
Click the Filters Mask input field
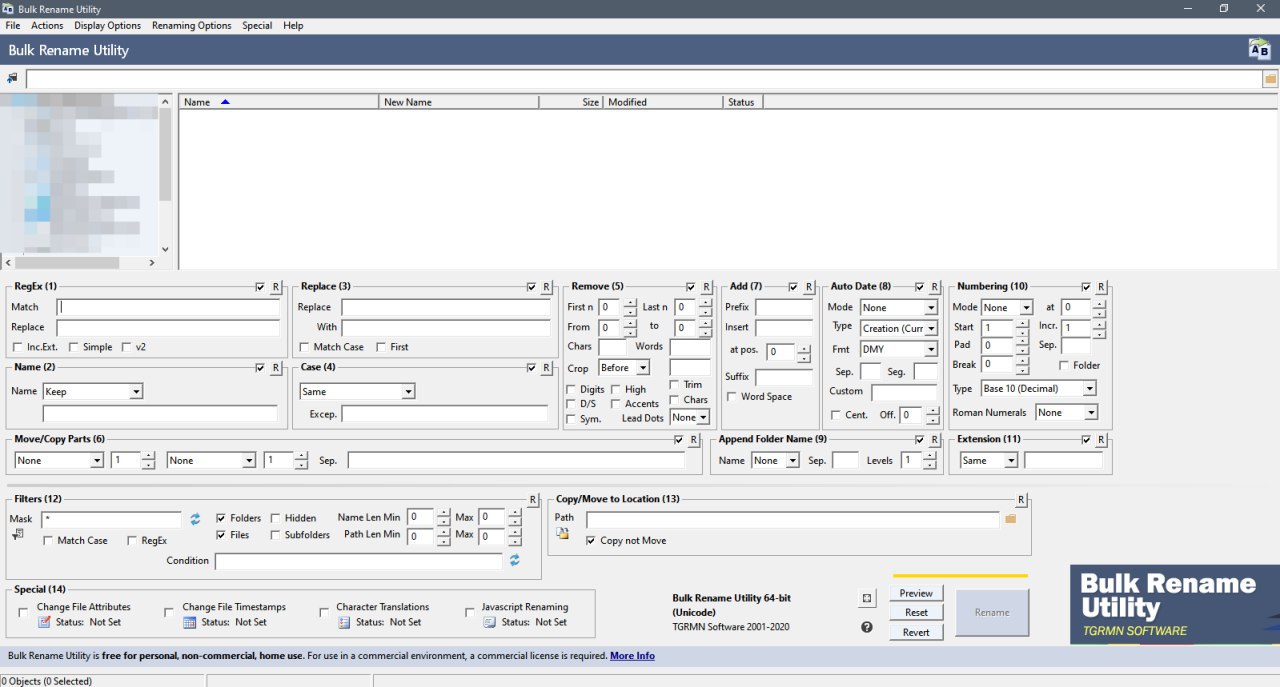tap(111, 520)
